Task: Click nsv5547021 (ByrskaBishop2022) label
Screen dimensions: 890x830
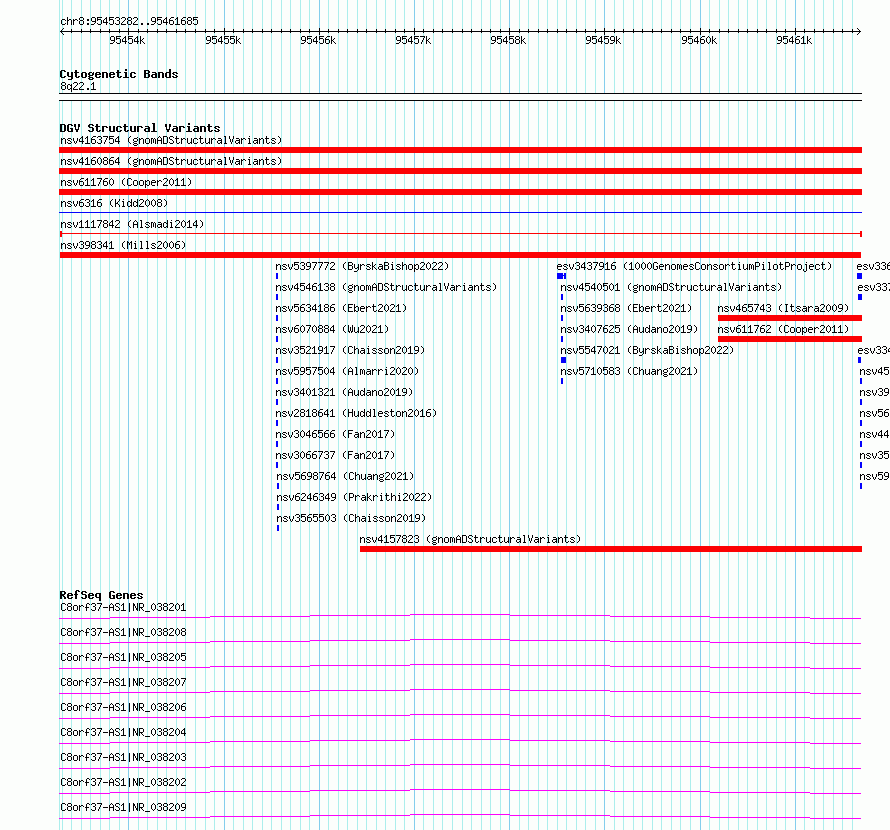Action: click(647, 350)
